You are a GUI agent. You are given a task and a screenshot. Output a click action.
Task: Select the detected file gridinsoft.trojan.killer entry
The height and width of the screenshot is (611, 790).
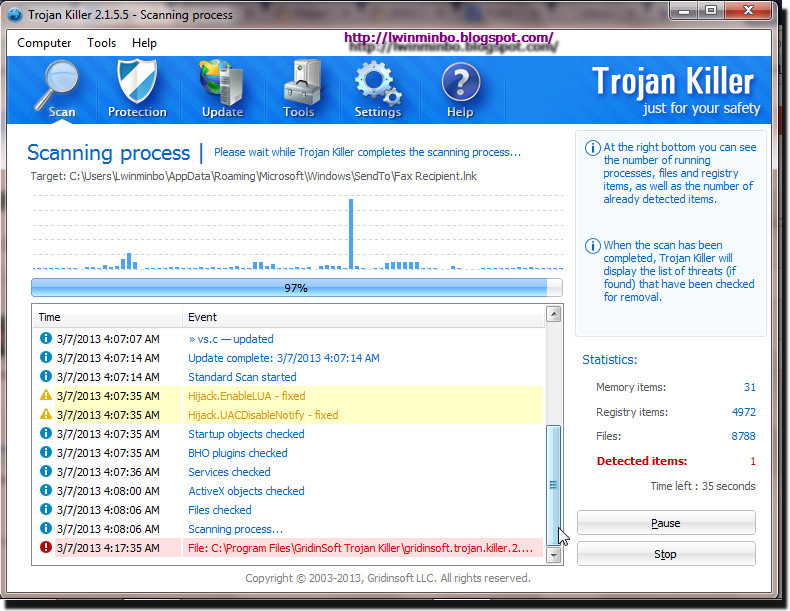coord(360,548)
